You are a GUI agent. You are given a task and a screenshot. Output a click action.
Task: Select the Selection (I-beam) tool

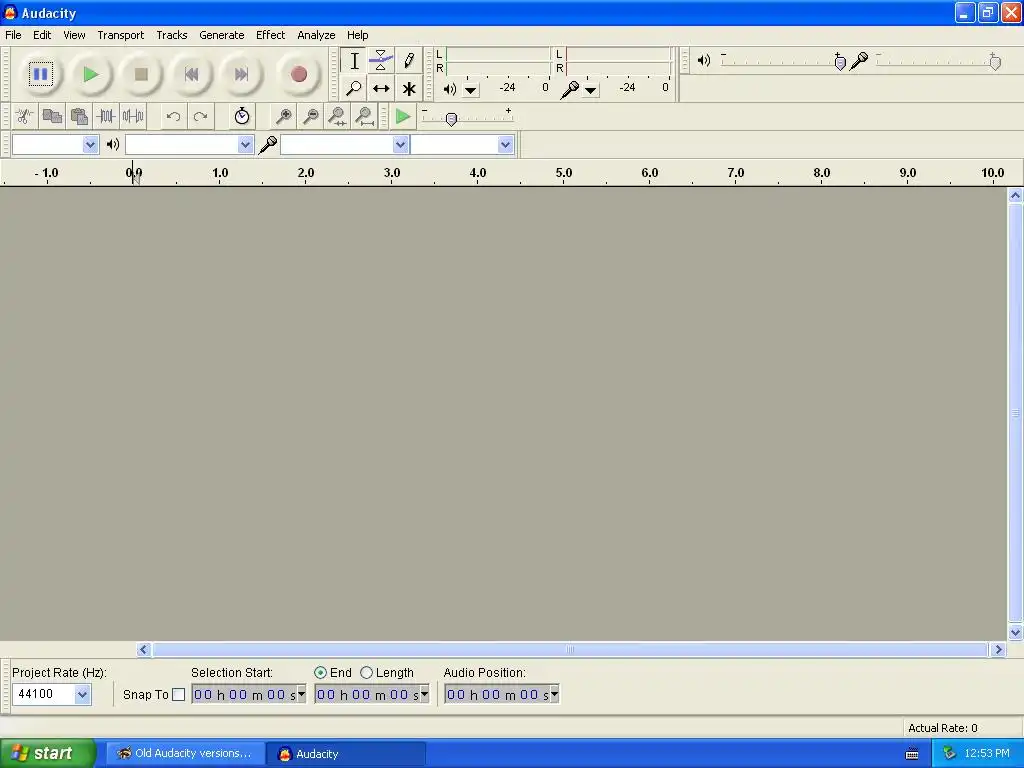pos(354,61)
